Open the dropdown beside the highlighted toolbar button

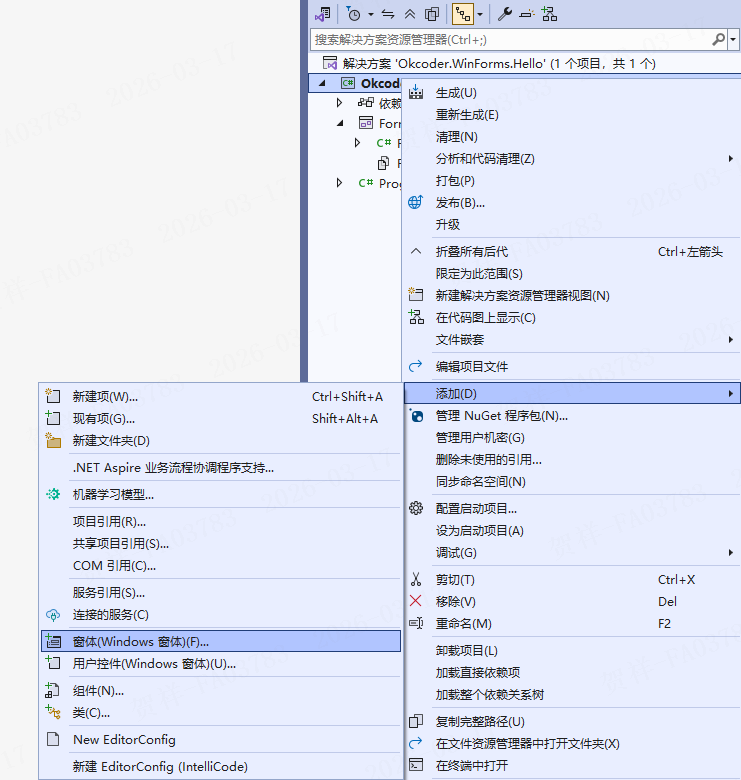[480, 14]
